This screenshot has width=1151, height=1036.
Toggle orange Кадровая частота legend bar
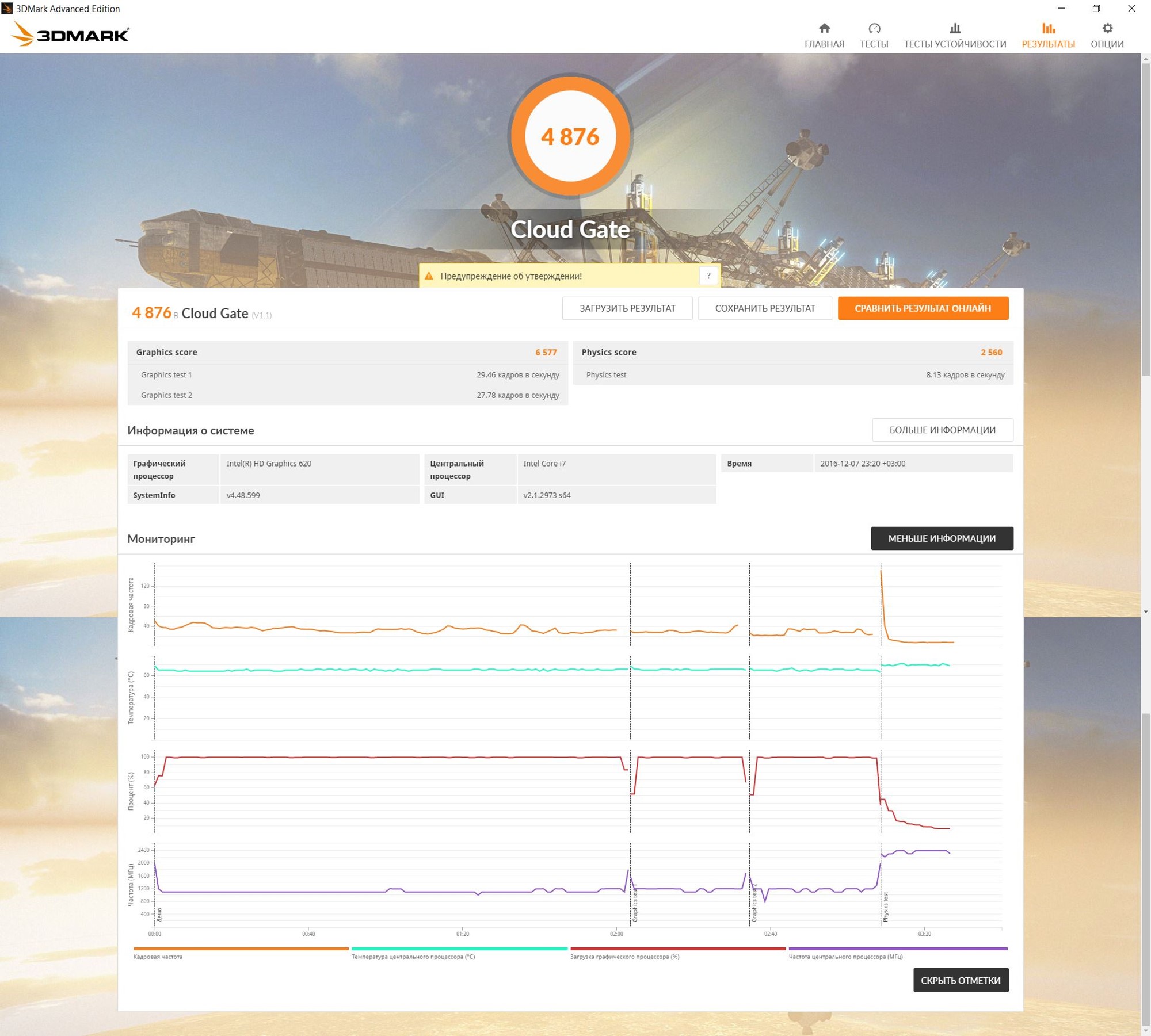pos(241,949)
